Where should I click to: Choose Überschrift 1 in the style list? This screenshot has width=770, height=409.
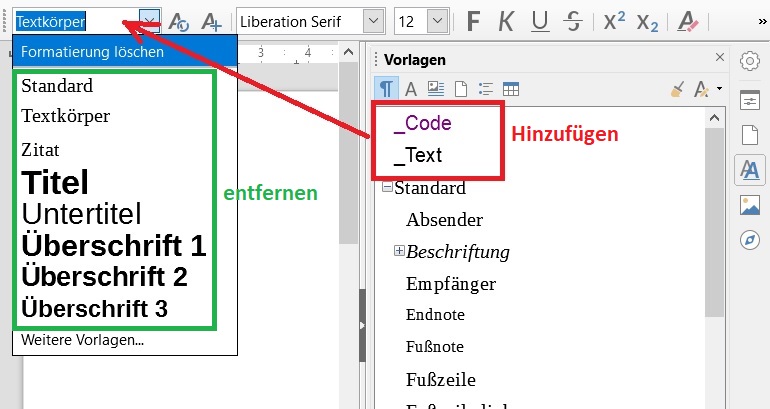[114, 245]
